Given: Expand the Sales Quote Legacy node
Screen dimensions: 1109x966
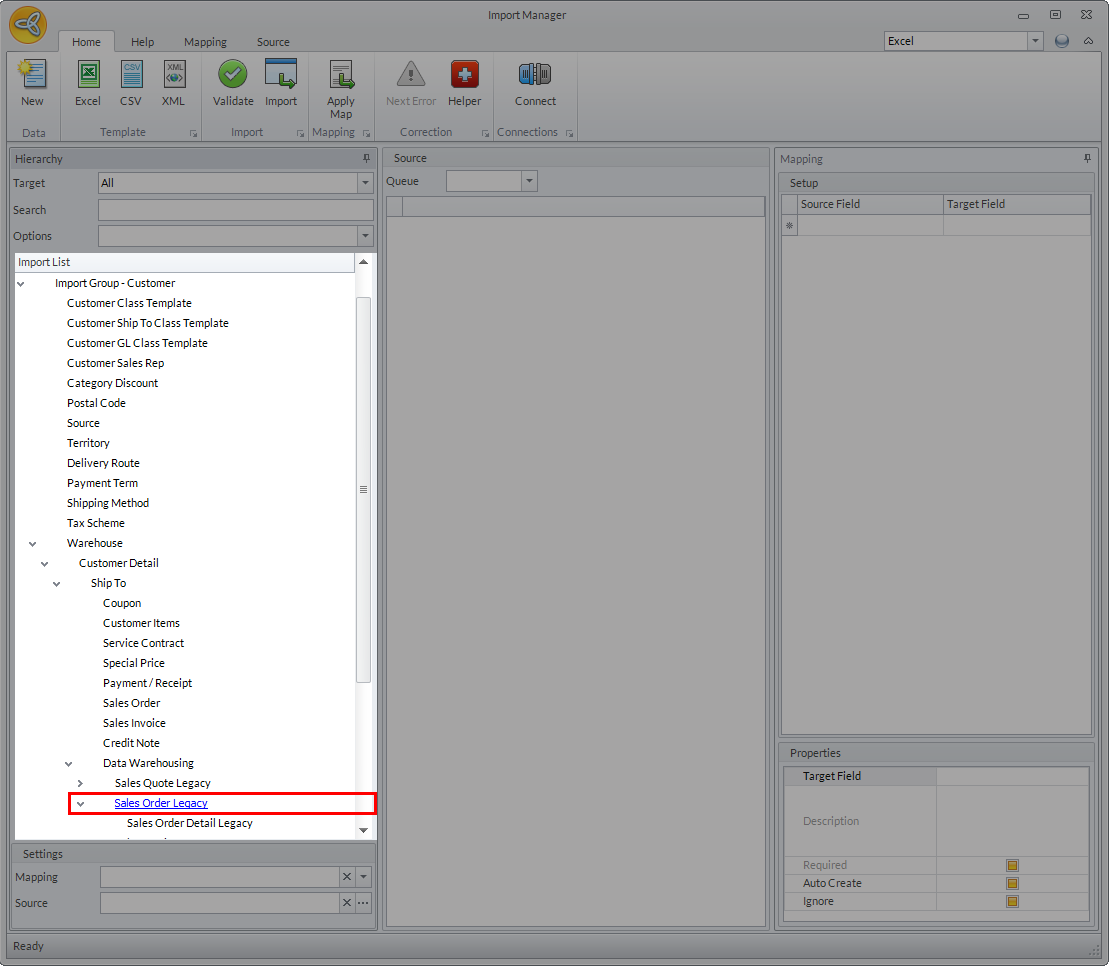Looking at the screenshot, I should tap(80, 783).
